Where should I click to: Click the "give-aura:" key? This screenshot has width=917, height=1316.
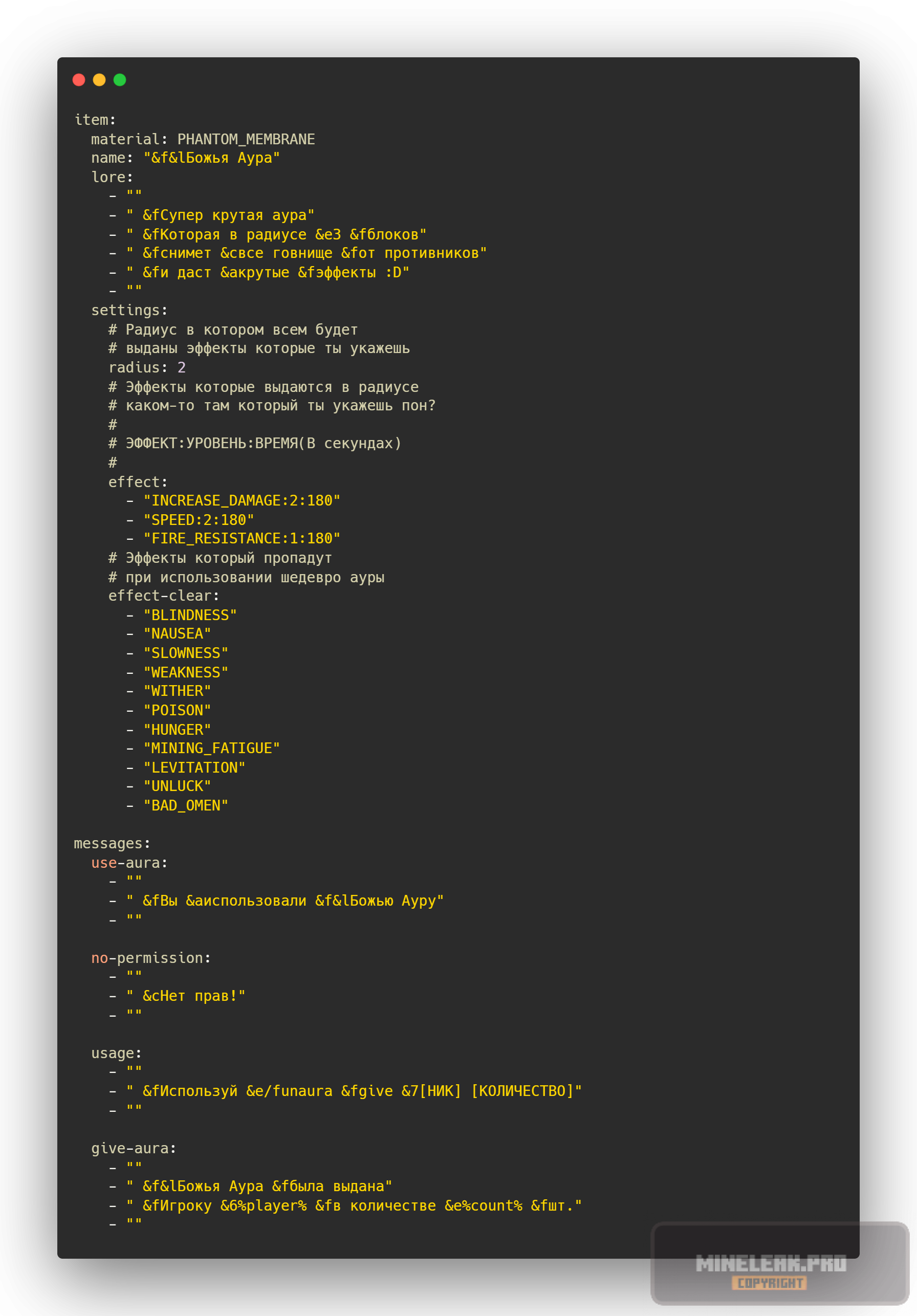(x=134, y=1148)
